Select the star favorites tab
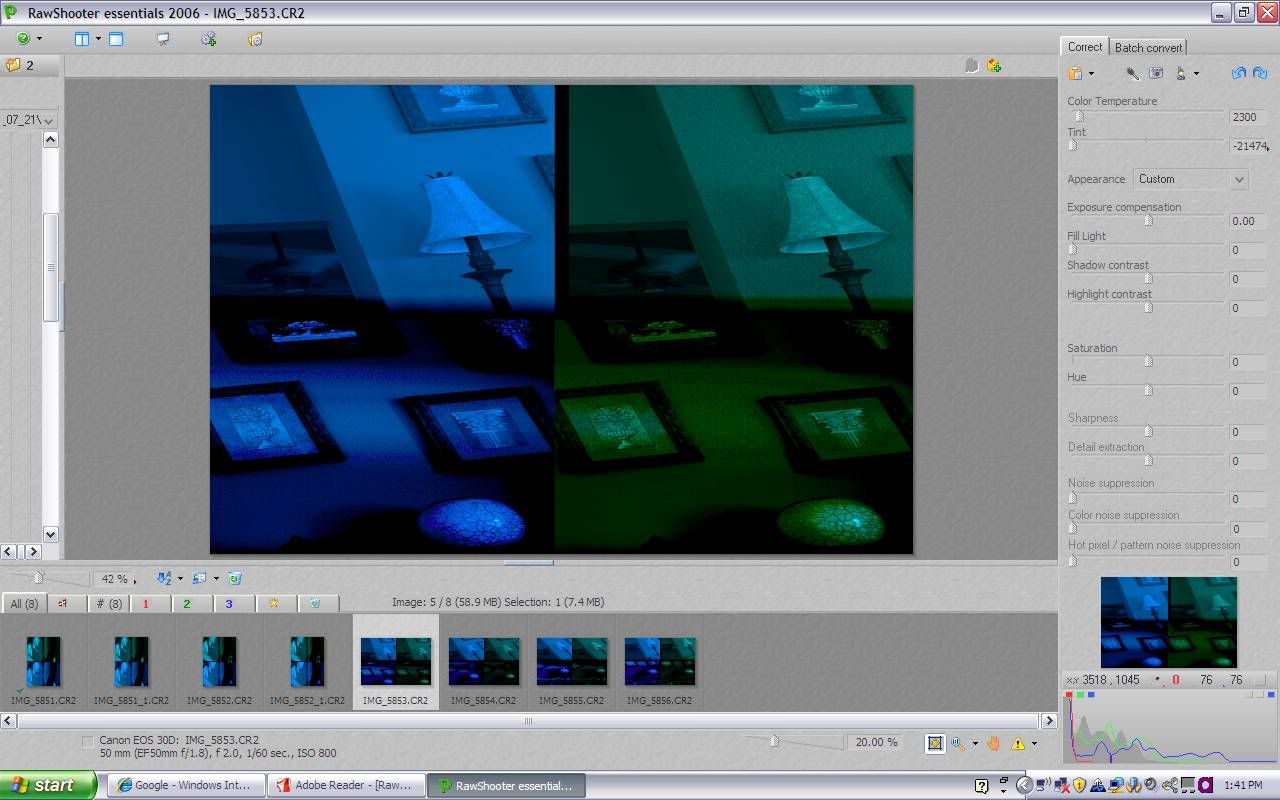The image size is (1280, 800). [x=275, y=604]
